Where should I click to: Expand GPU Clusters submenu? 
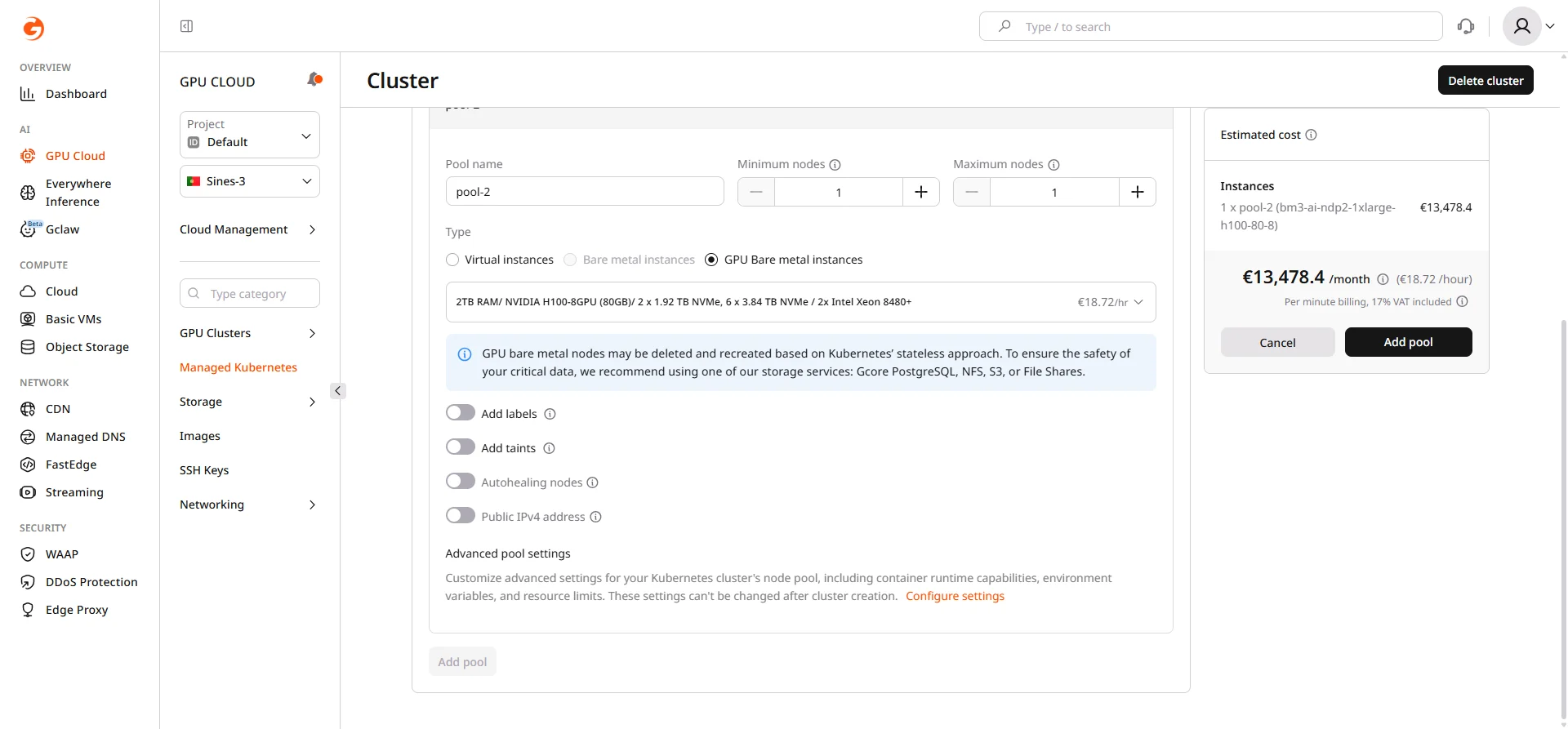coord(312,333)
